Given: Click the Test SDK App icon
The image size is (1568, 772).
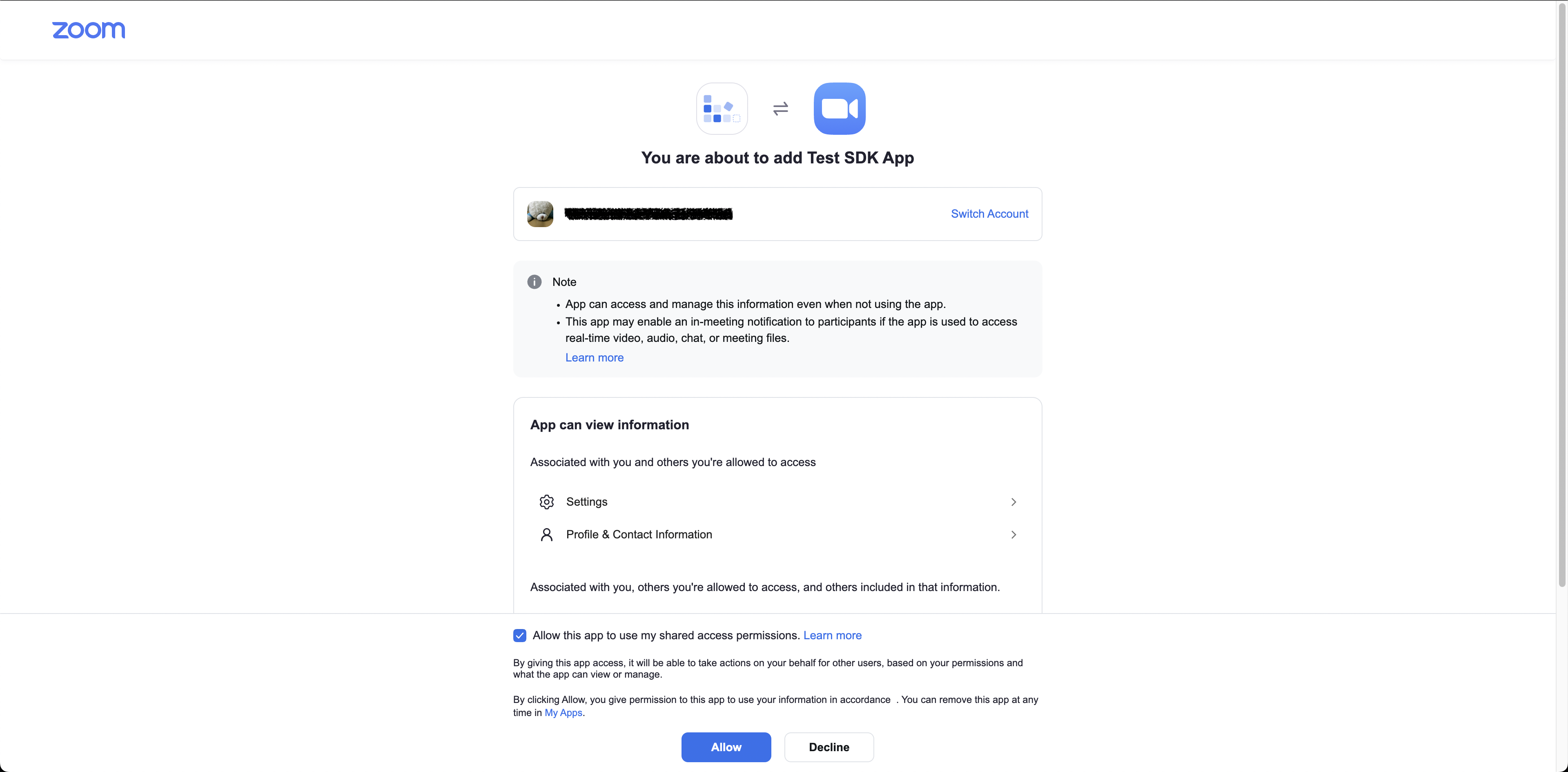Looking at the screenshot, I should 722,108.
